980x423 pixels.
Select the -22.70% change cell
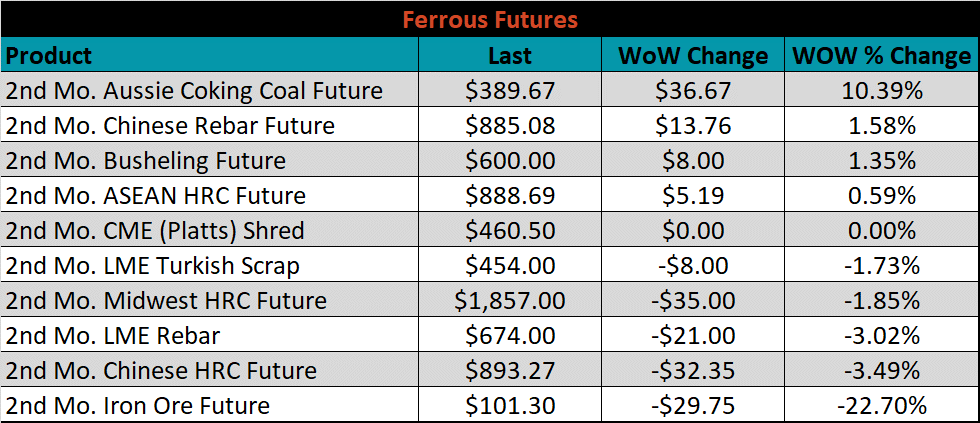click(x=882, y=405)
